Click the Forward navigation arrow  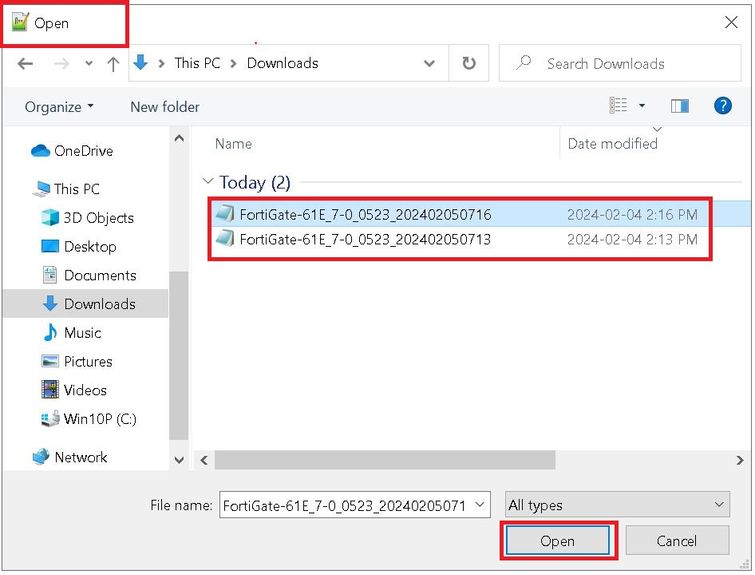point(61,64)
